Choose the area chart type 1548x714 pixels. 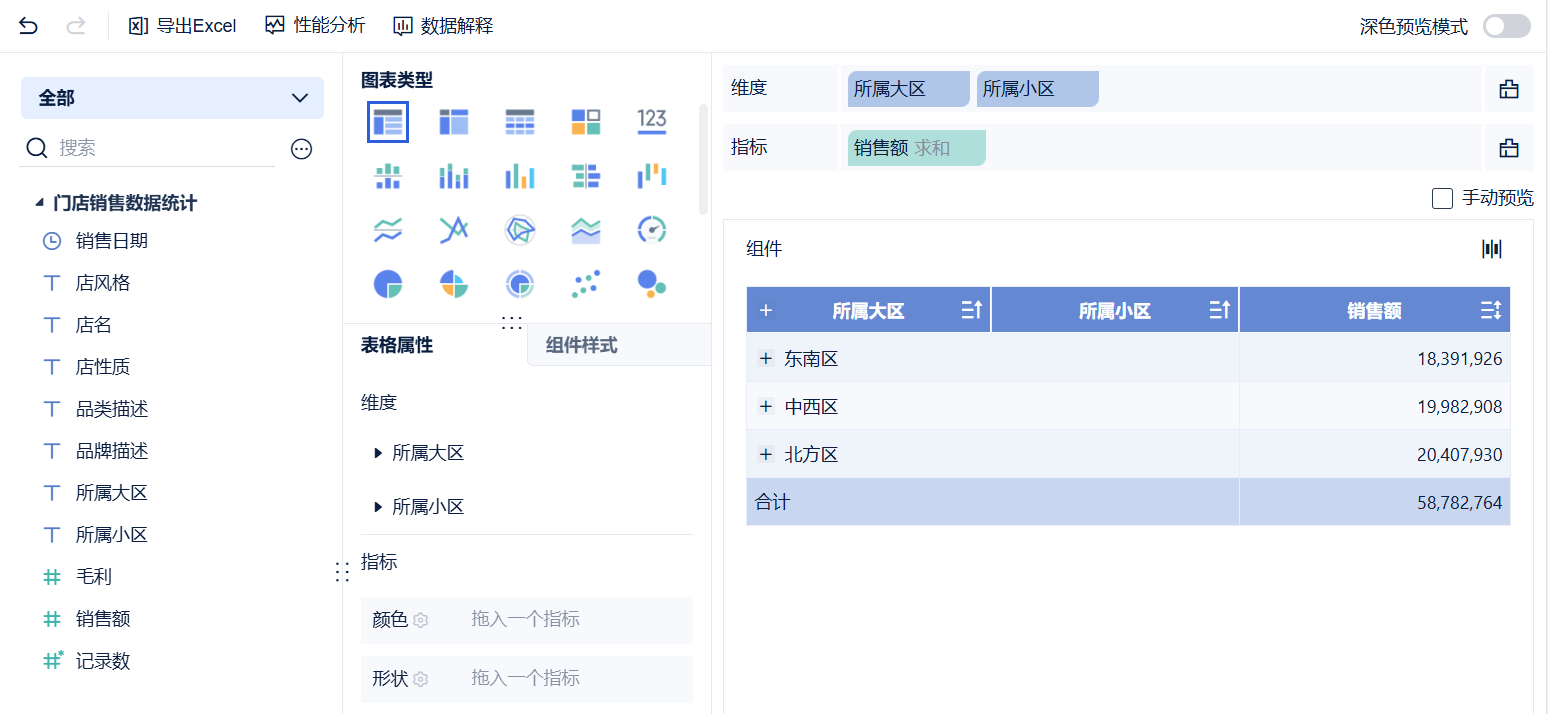(586, 230)
